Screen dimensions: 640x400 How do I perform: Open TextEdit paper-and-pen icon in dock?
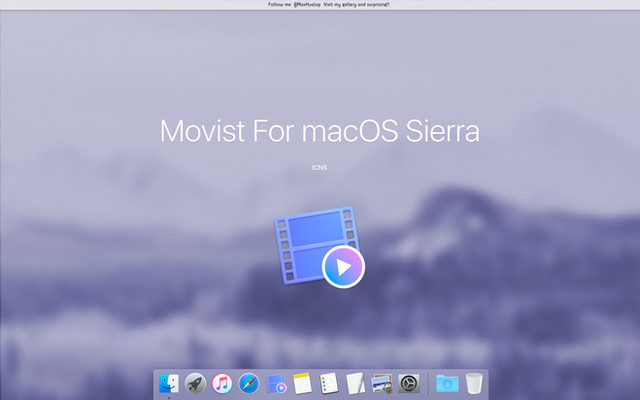click(x=356, y=384)
